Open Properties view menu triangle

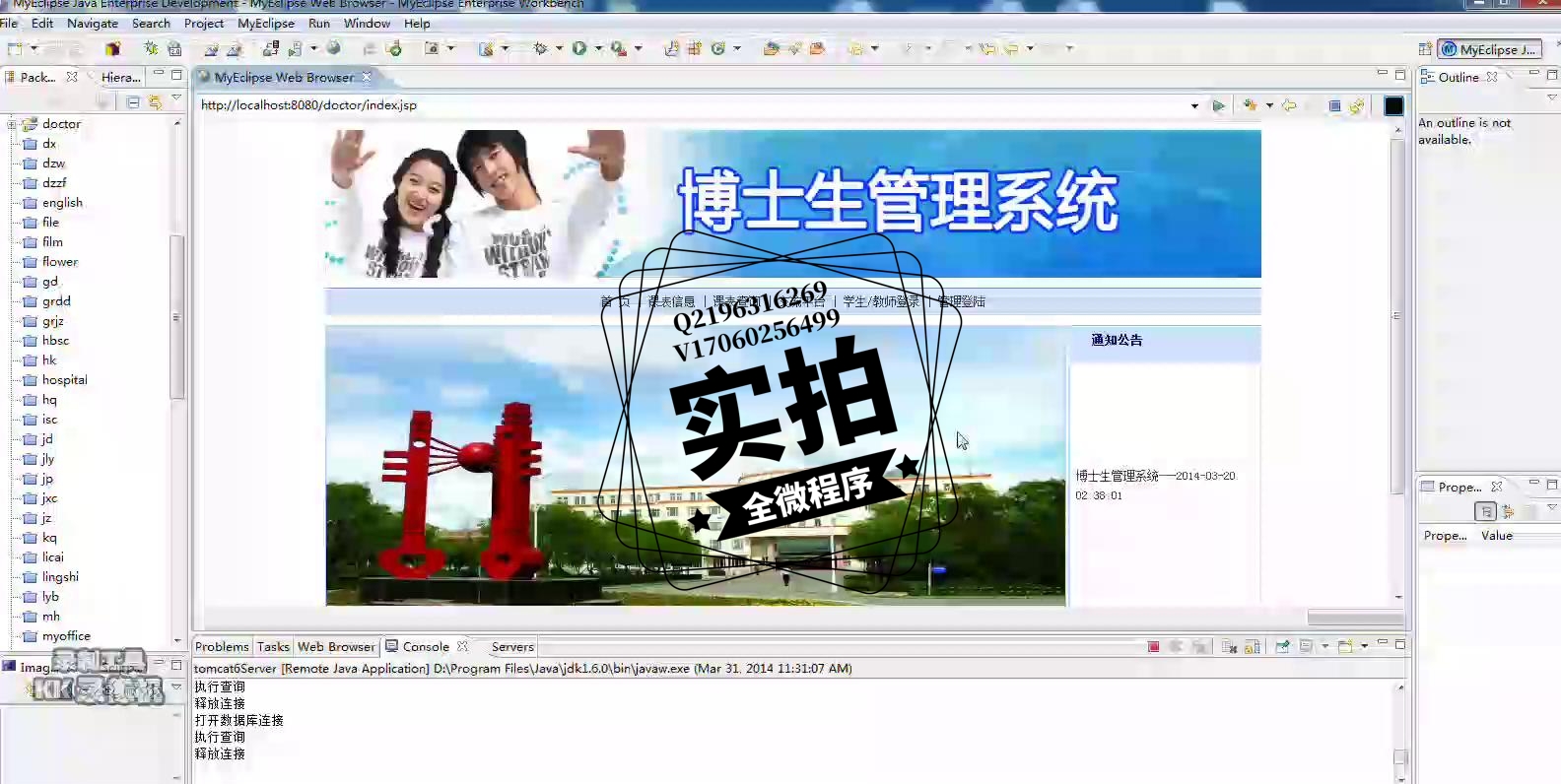(x=1552, y=507)
